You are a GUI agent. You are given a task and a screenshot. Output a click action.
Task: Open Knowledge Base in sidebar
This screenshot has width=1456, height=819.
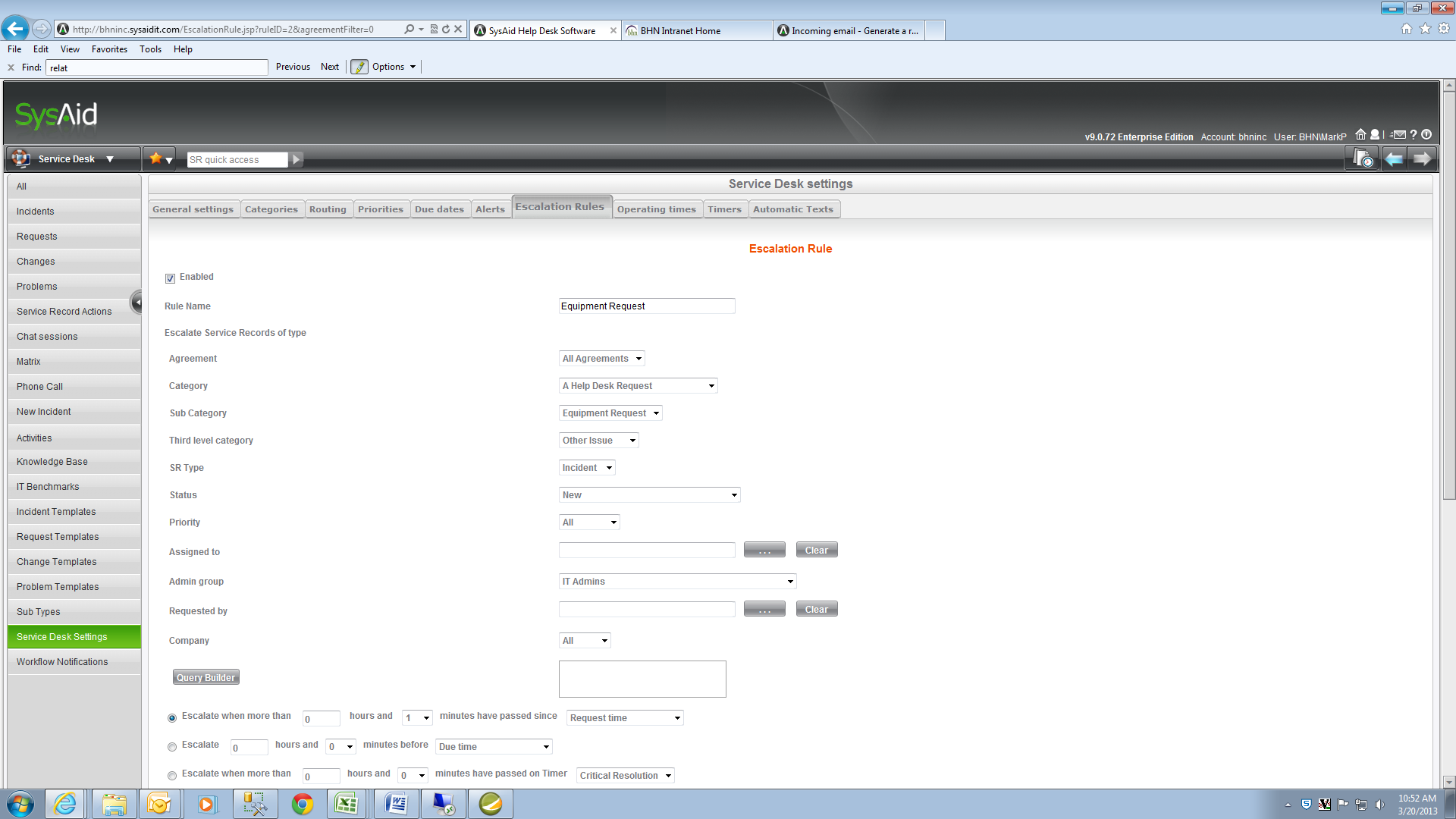coord(74,462)
